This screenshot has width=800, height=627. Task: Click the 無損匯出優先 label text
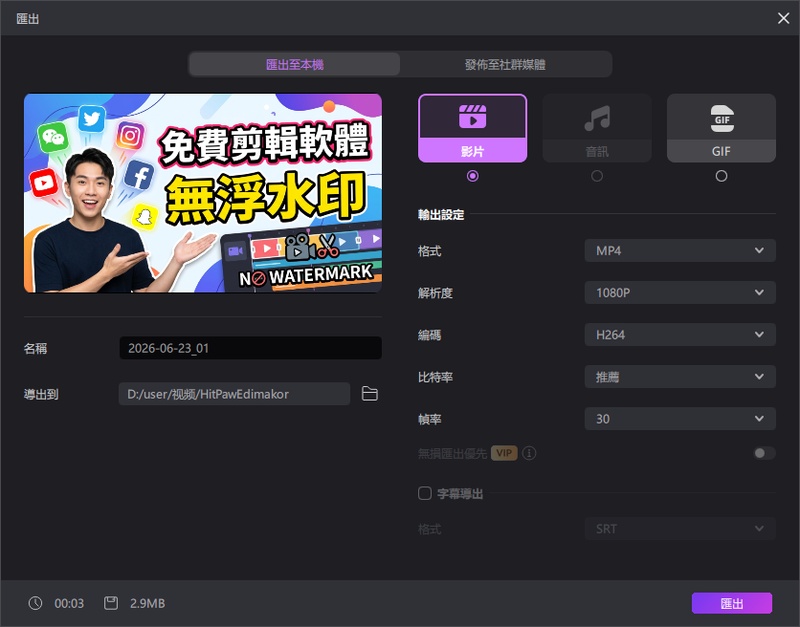pos(452,454)
